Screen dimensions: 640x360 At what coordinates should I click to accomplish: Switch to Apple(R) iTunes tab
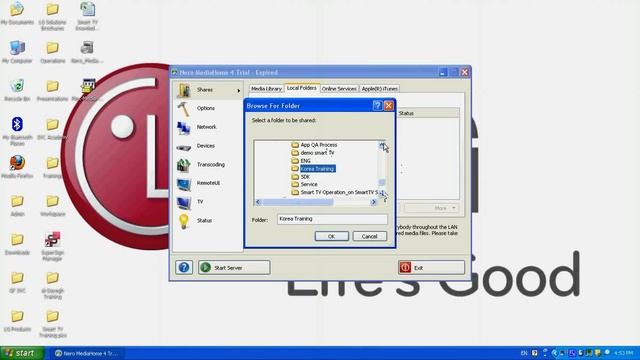[380, 89]
